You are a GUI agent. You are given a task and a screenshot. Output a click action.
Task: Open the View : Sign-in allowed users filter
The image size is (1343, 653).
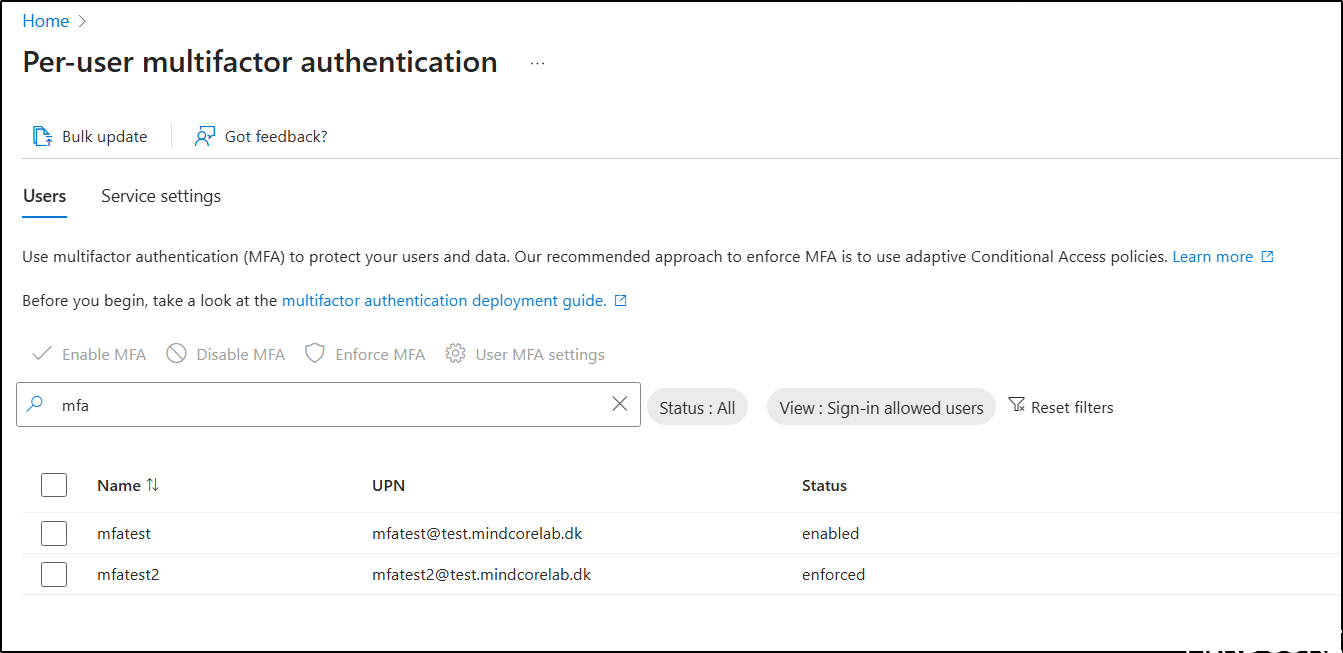(x=880, y=406)
